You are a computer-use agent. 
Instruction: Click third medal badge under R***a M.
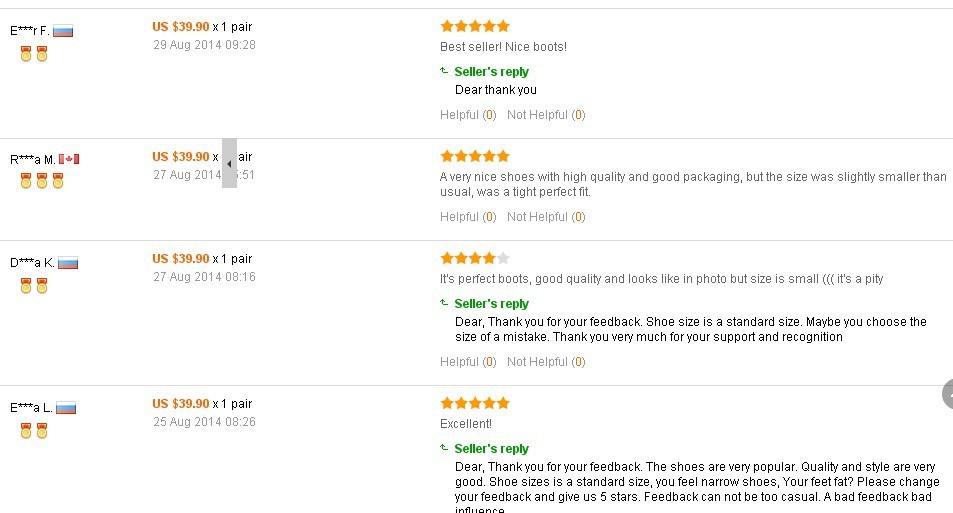point(58,181)
